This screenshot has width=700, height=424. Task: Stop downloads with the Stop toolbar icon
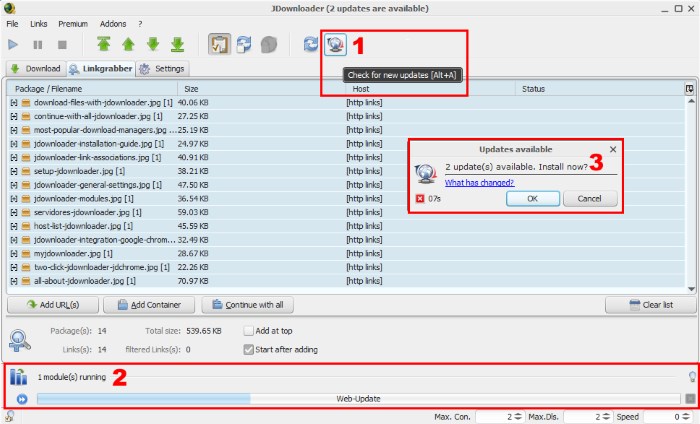62,45
